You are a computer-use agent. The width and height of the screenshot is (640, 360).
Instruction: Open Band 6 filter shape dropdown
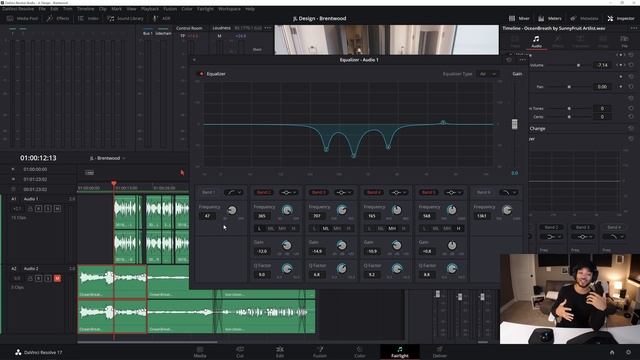[x=509, y=192]
